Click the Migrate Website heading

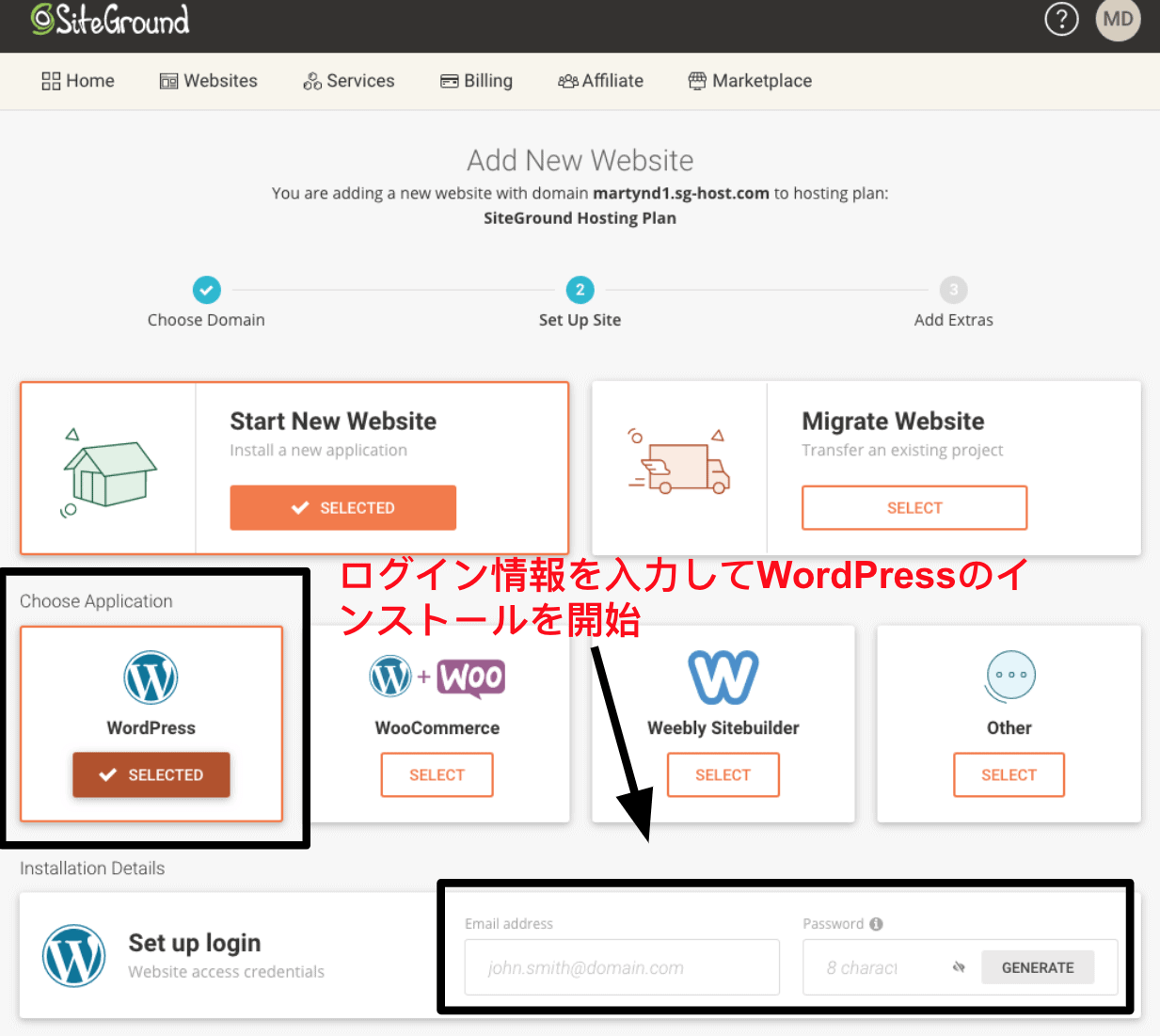(x=893, y=421)
